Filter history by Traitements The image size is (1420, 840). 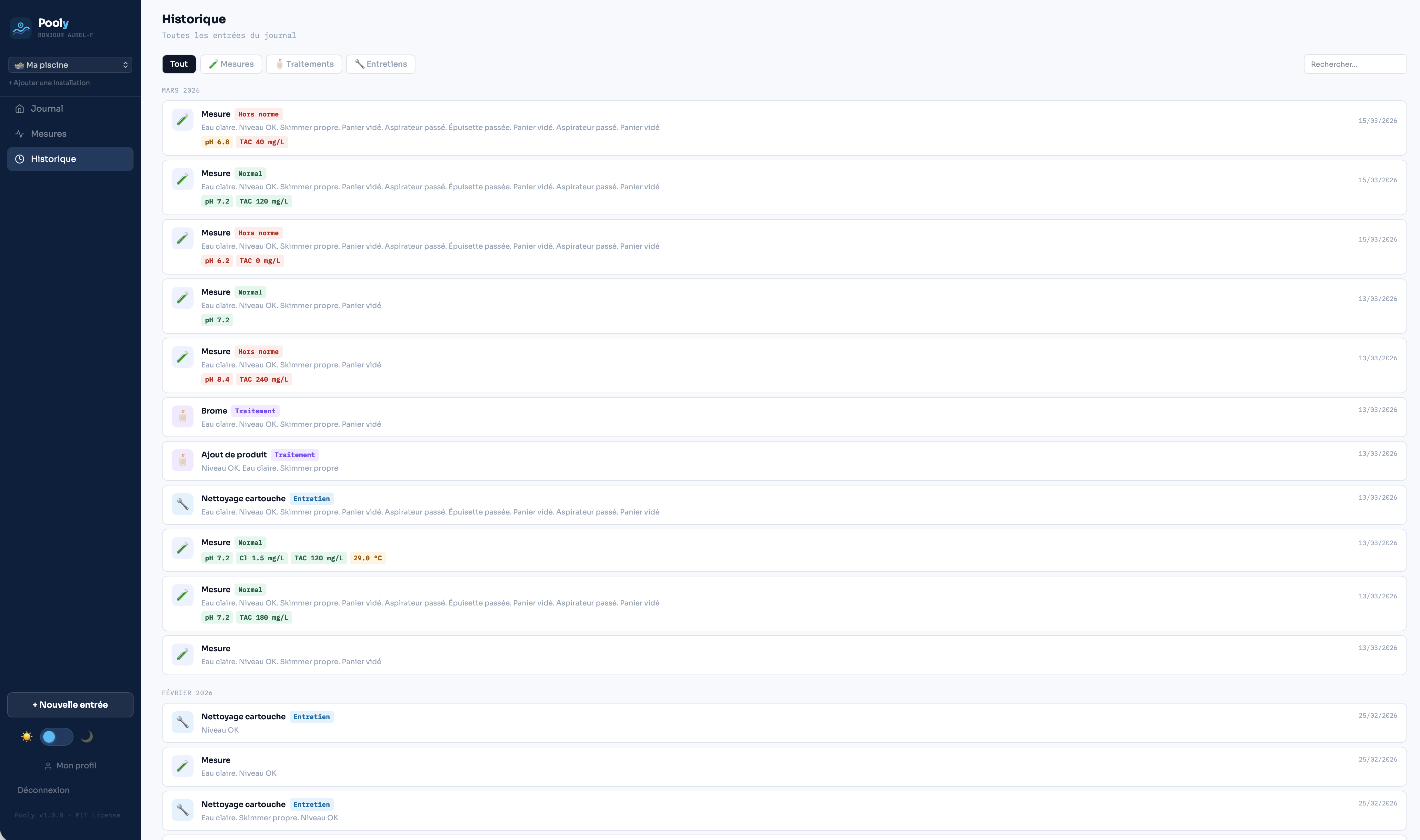point(304,64)
